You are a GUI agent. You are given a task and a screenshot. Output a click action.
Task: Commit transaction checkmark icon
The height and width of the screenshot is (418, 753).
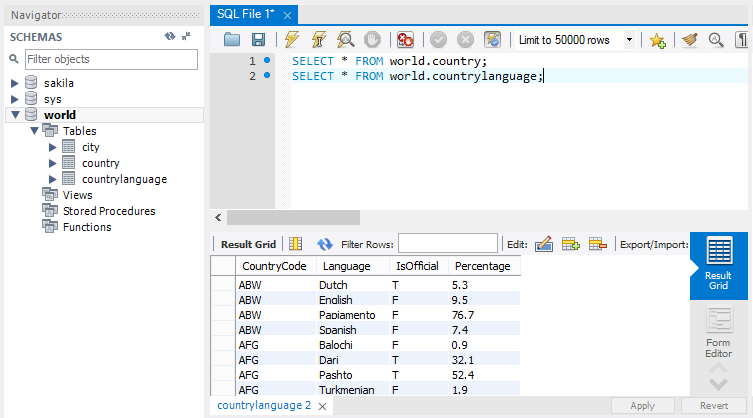click(438, 39)
